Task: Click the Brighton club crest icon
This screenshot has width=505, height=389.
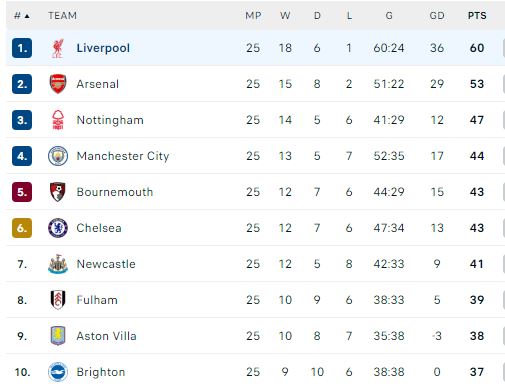Action: (58, 372)
